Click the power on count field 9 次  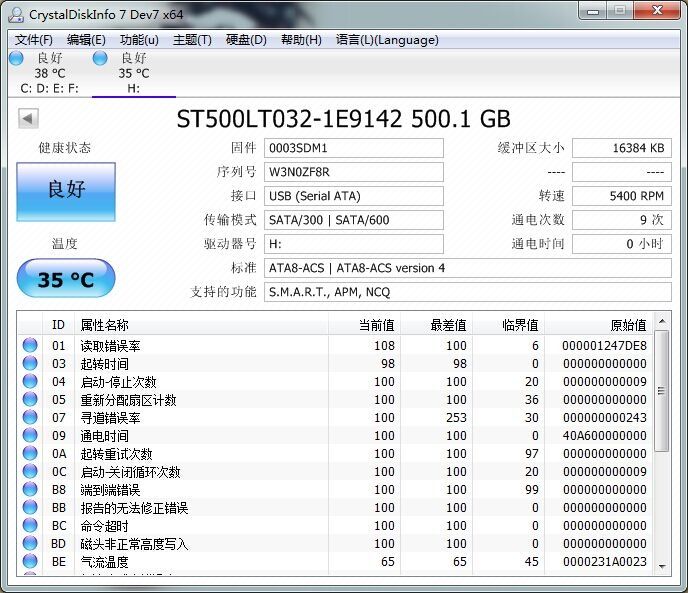[x=622, y=220]
